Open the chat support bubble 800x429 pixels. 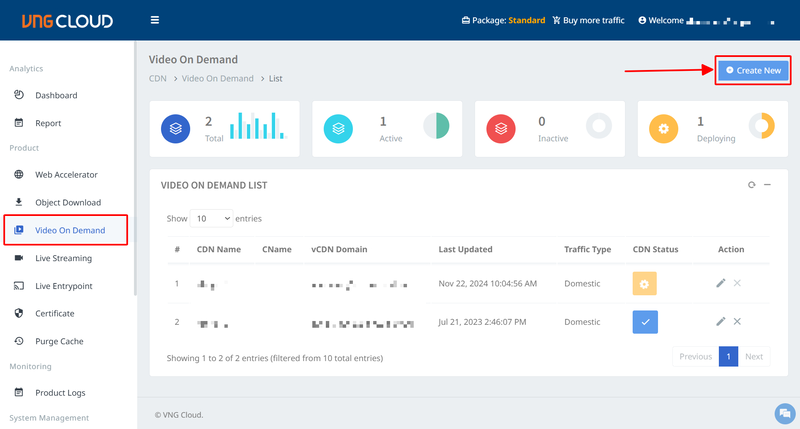pyautogui.click(x=785, y=413)
